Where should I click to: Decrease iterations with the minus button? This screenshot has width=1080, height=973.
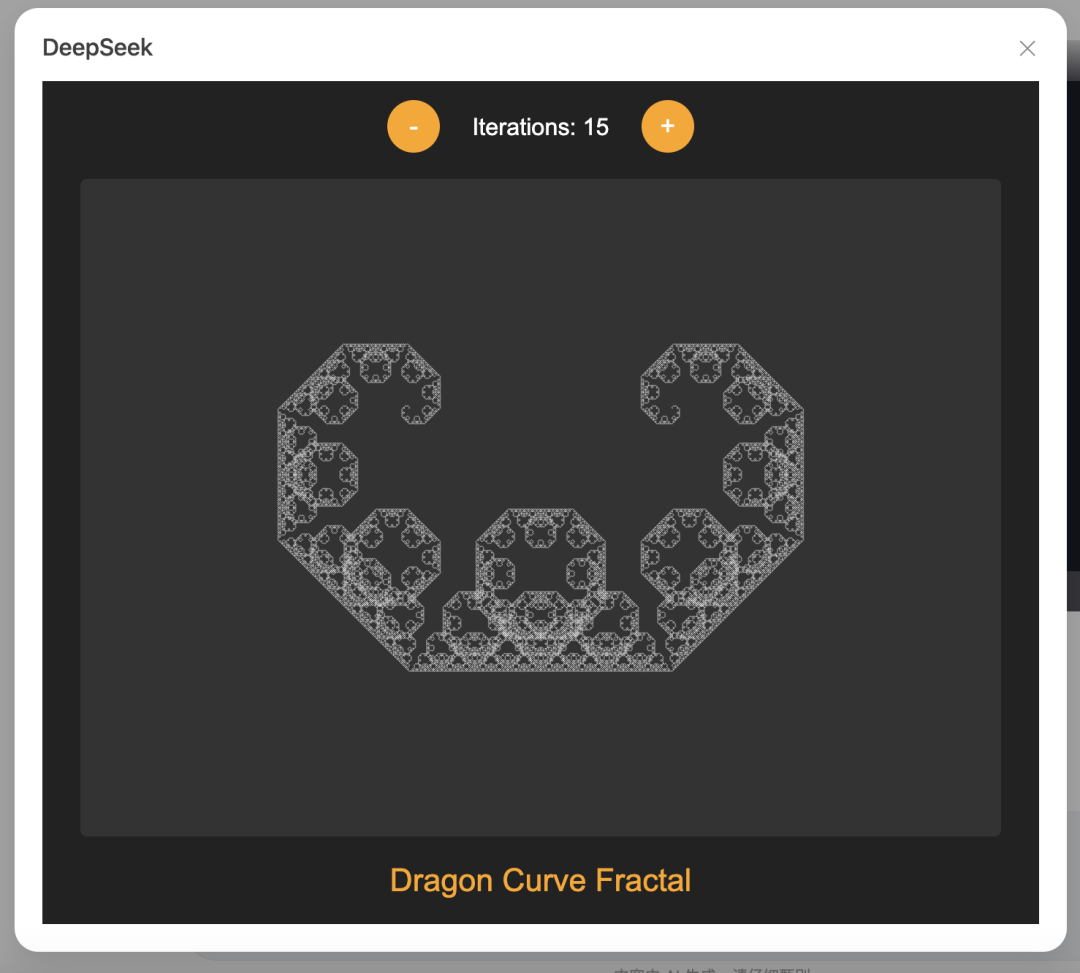click(x=413, y=127)
